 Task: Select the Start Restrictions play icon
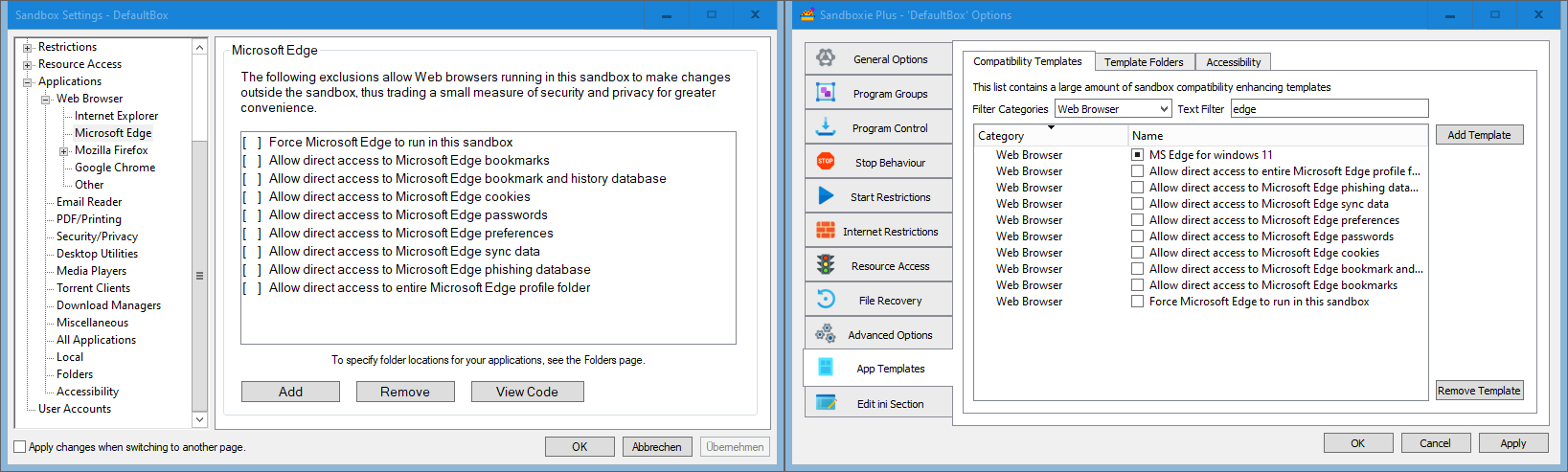(x=826, y=196)
